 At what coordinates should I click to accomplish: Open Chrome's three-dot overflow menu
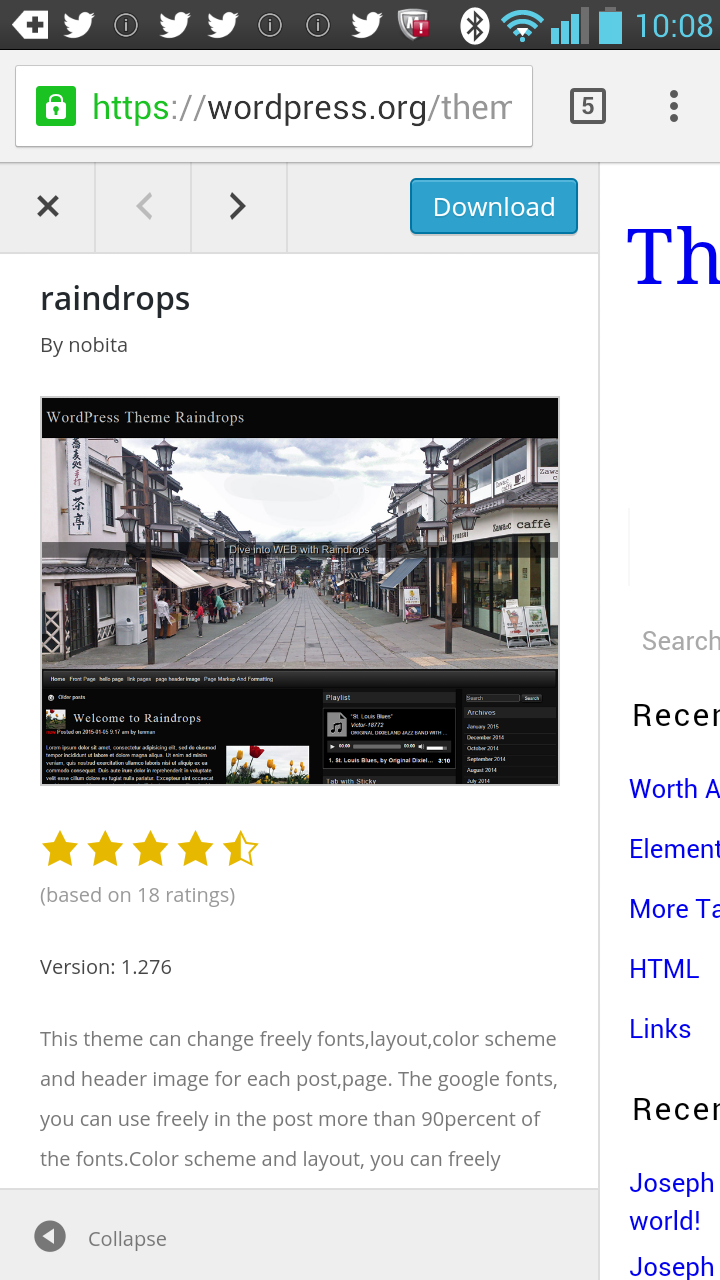pyautogui.click(x=674, y=106)
